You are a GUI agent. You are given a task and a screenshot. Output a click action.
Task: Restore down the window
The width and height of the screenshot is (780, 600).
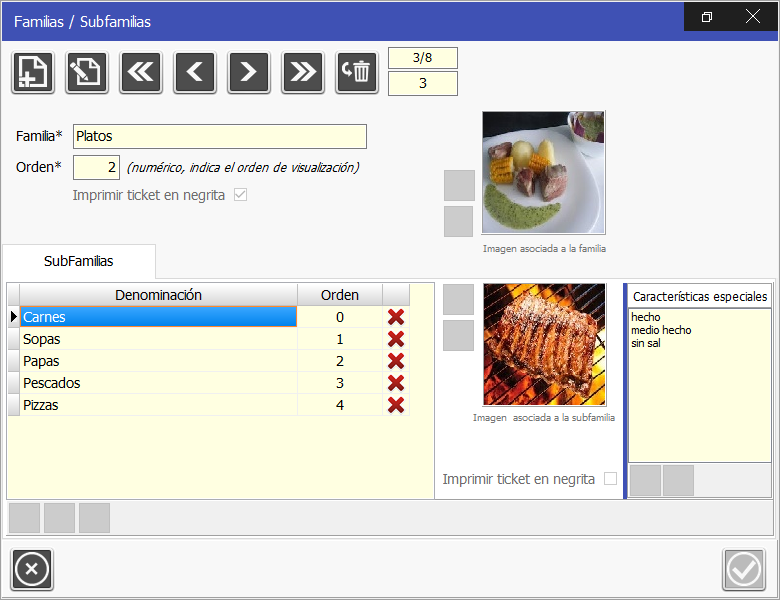pos(707,17)
